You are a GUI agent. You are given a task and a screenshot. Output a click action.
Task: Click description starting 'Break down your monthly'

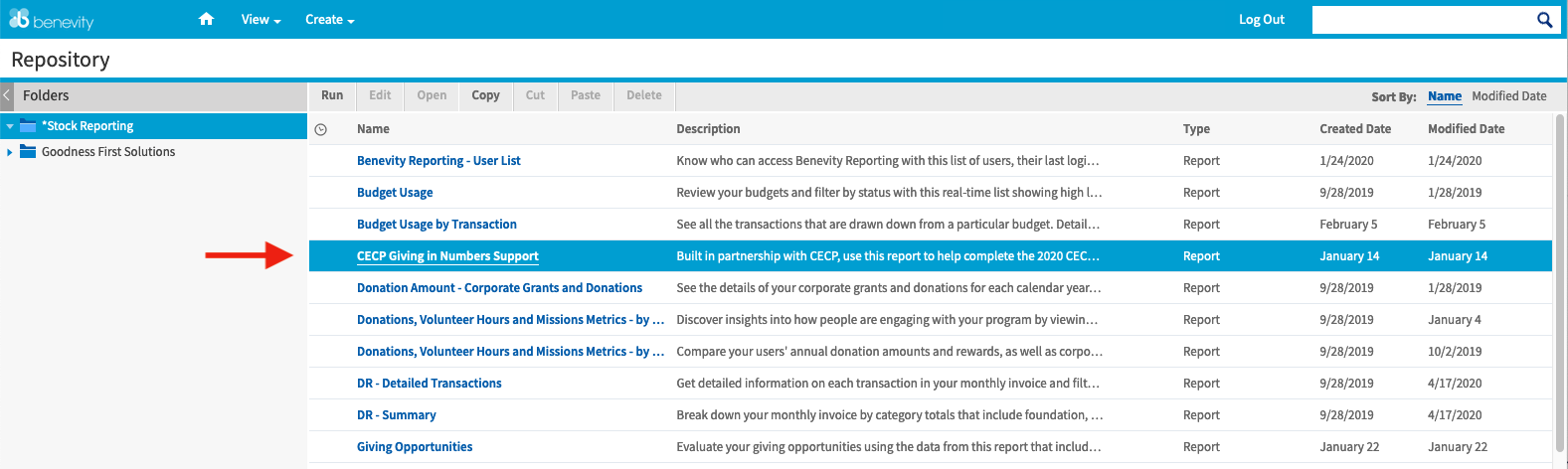point(889,415)
